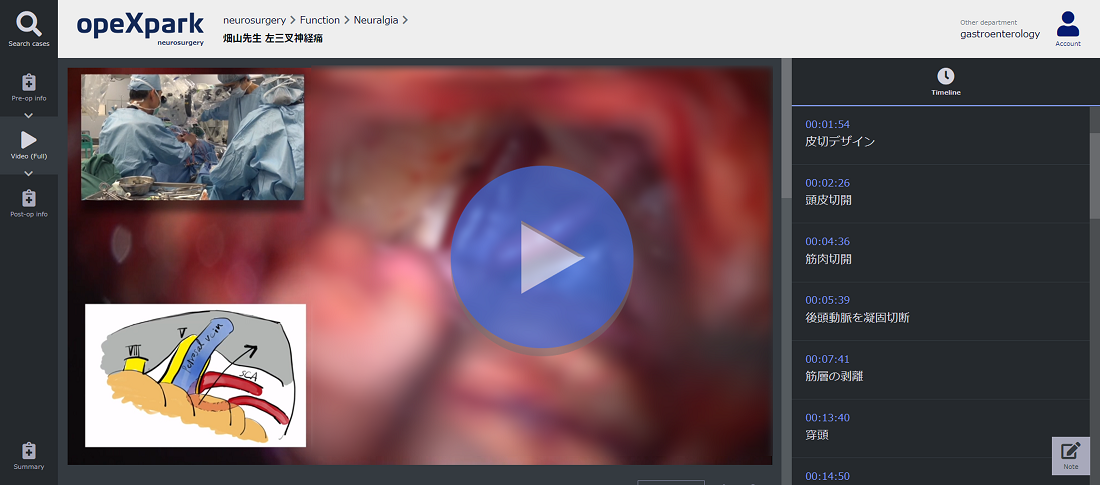This screenshot has width=1100, height=485.
Task: Jump to 00:04:36 筋肉切開 marker
Action: tap(941, 253)
